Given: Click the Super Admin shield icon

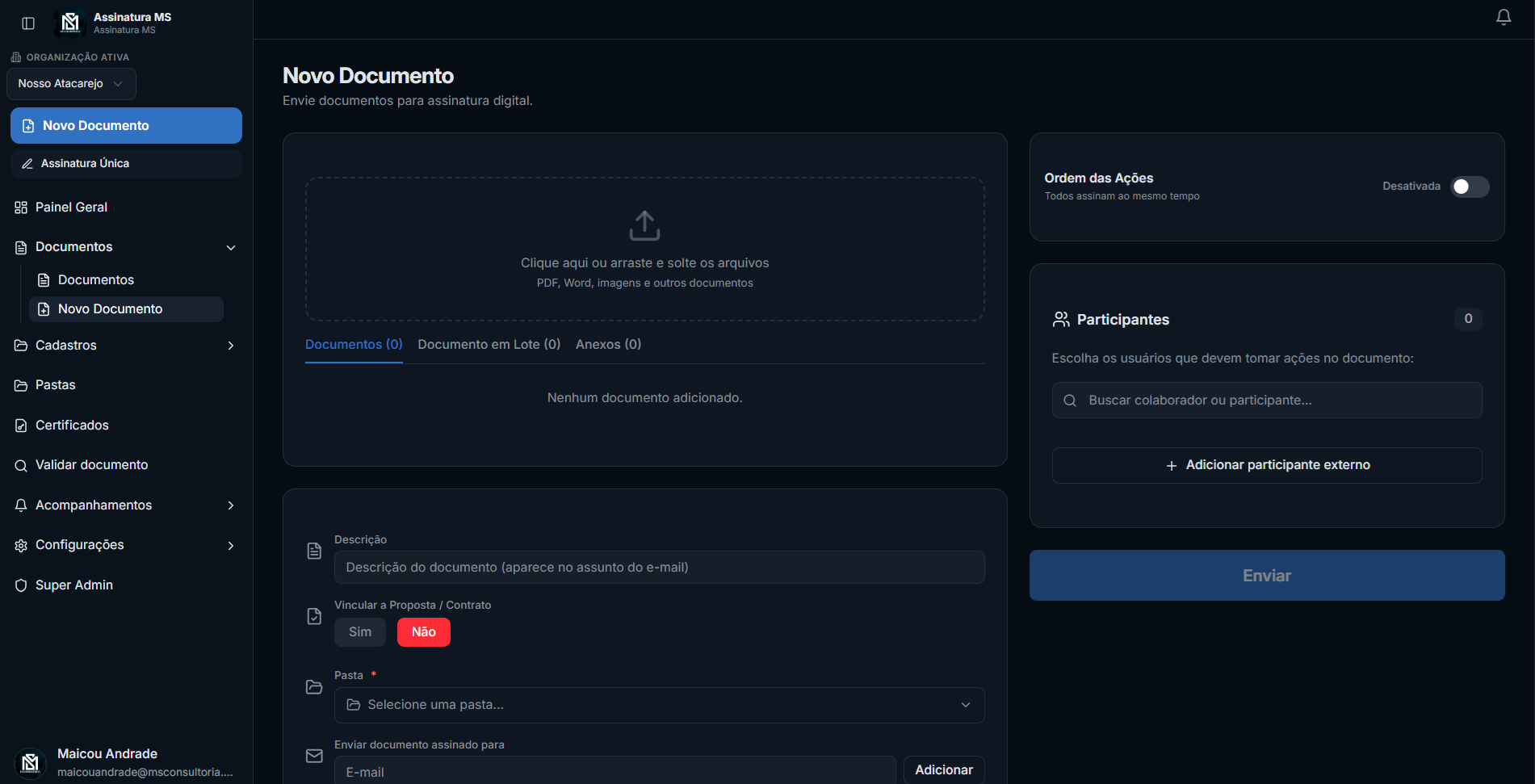Looking at the screenshot, I should [x=21, y=585].
